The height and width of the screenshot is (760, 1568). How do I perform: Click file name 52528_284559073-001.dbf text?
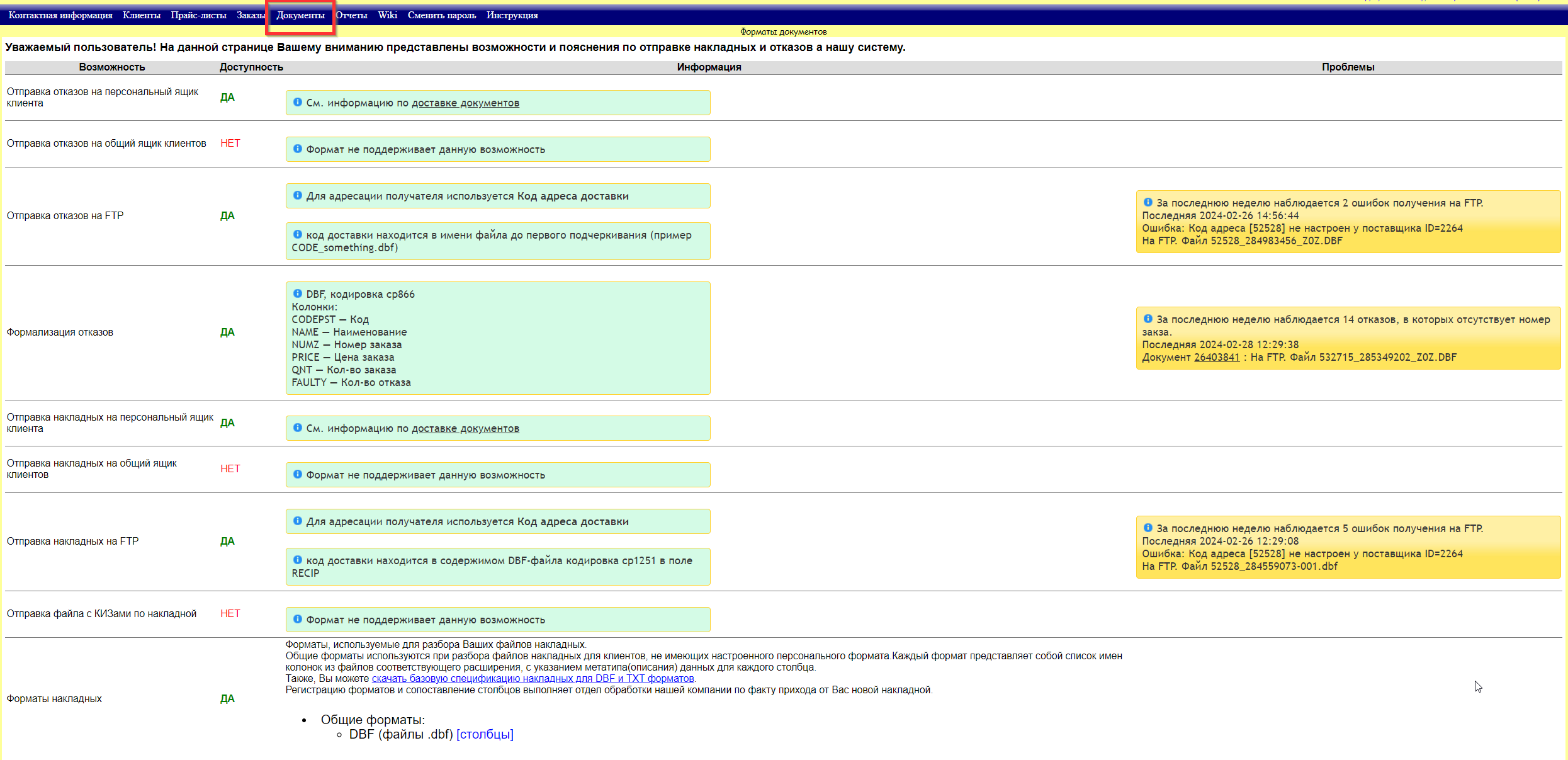(x=1274, y=566)
